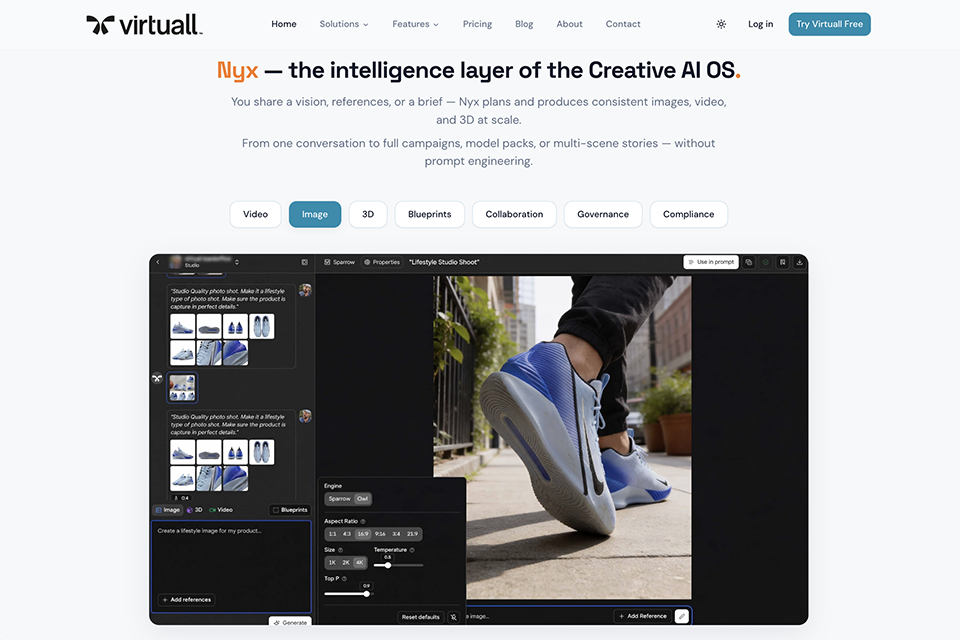This screenshot has height=640, width=960.
Task: Open the Contact nav link
Action: point(623,24)
